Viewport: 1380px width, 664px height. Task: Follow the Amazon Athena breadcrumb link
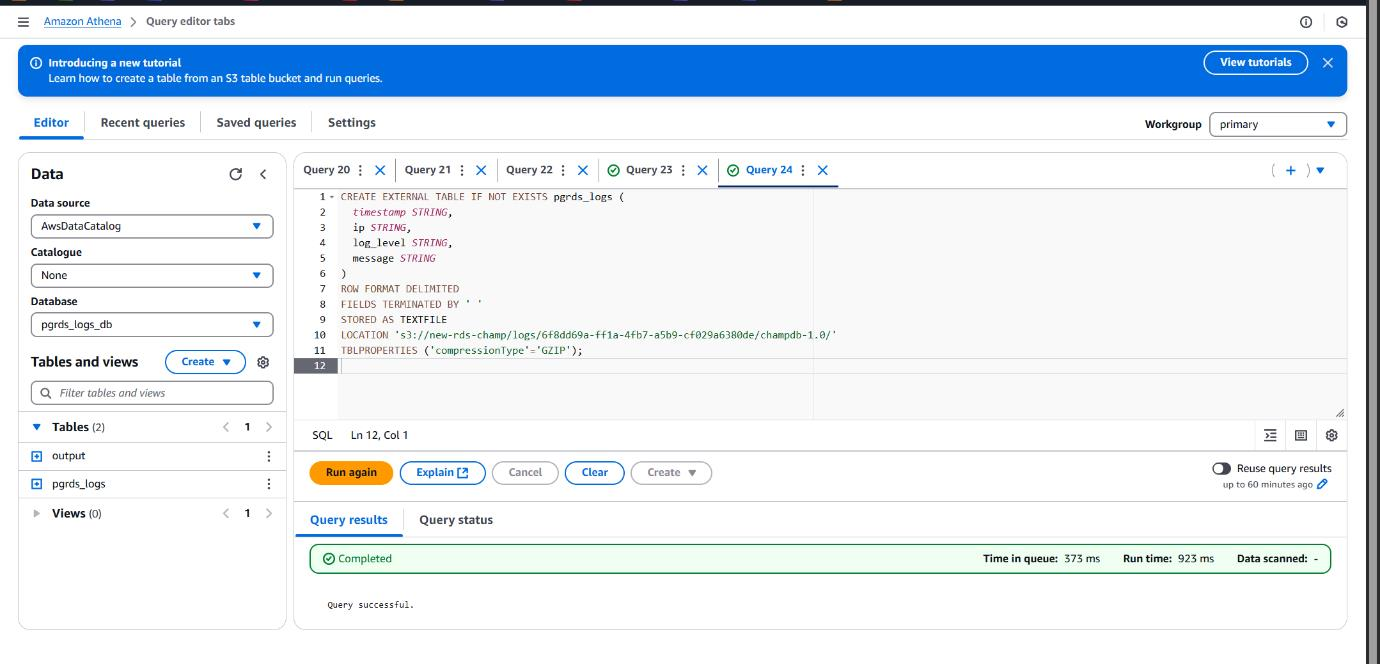(82, 21)
